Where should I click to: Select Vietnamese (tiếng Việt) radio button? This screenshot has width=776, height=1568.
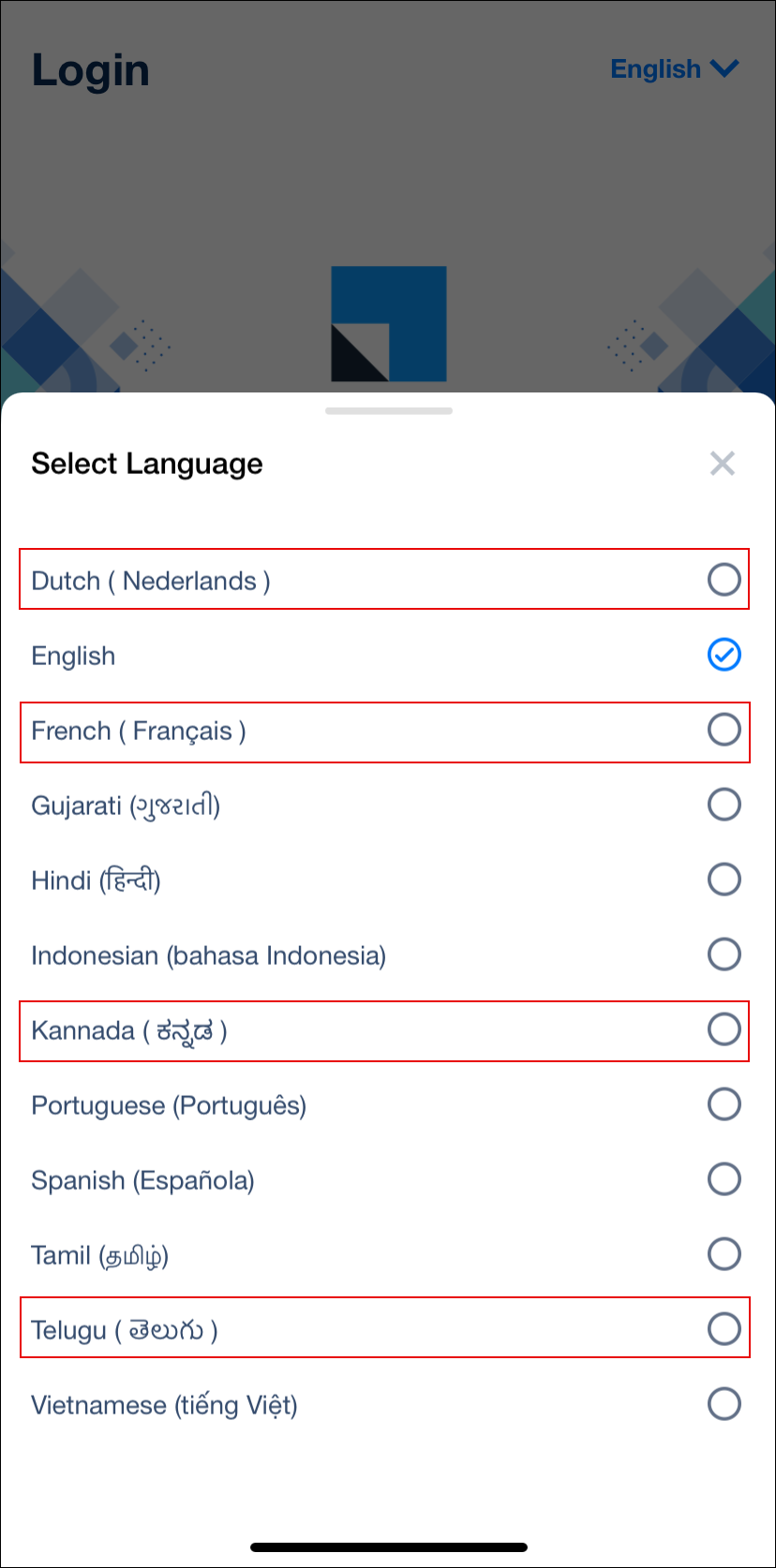(x=724, y=1404)
